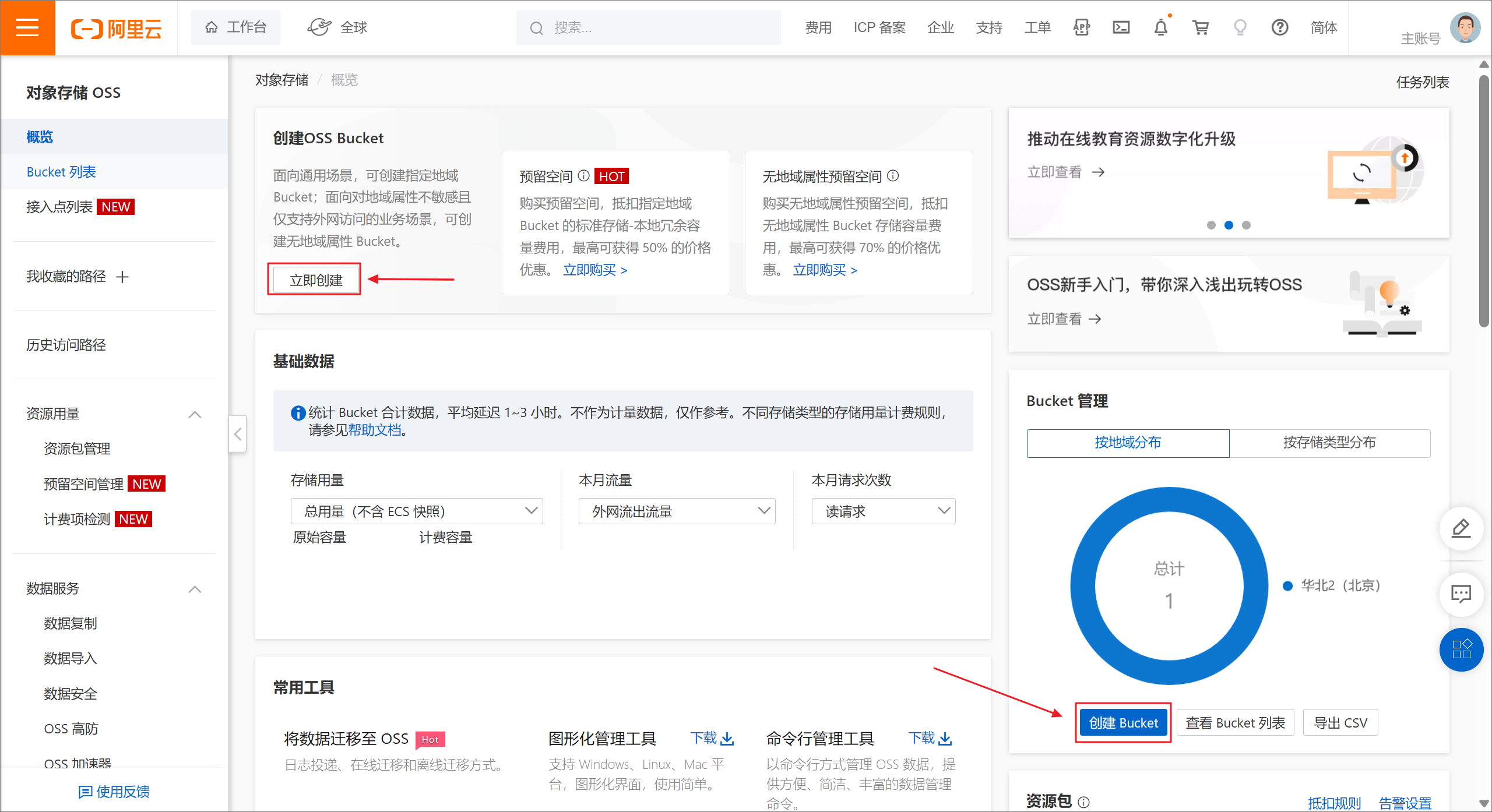Select the third carousel dot
This screenshot has height=812, width=1492.
(1246, 225)
